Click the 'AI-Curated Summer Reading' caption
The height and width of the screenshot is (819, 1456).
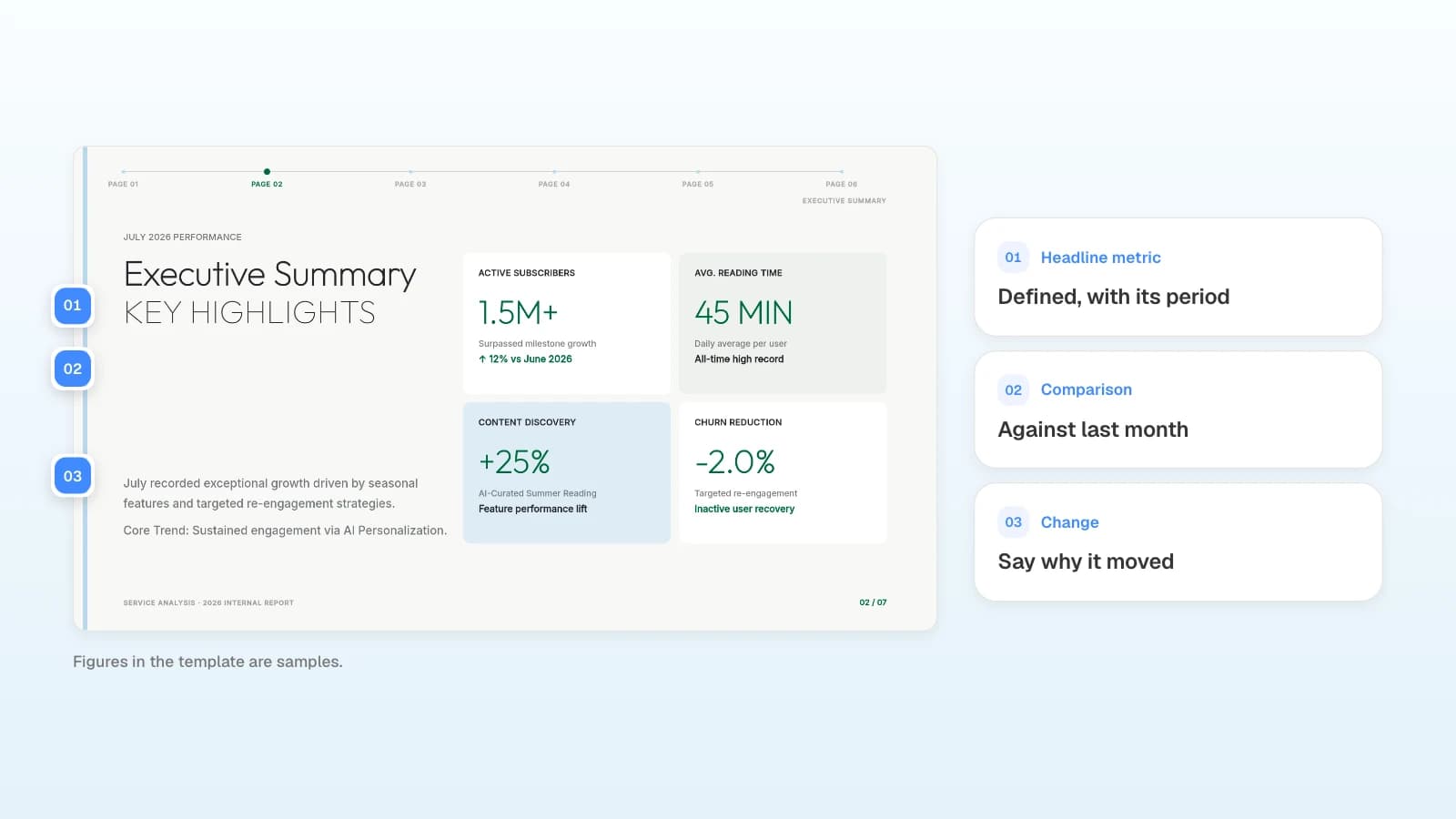538,493
